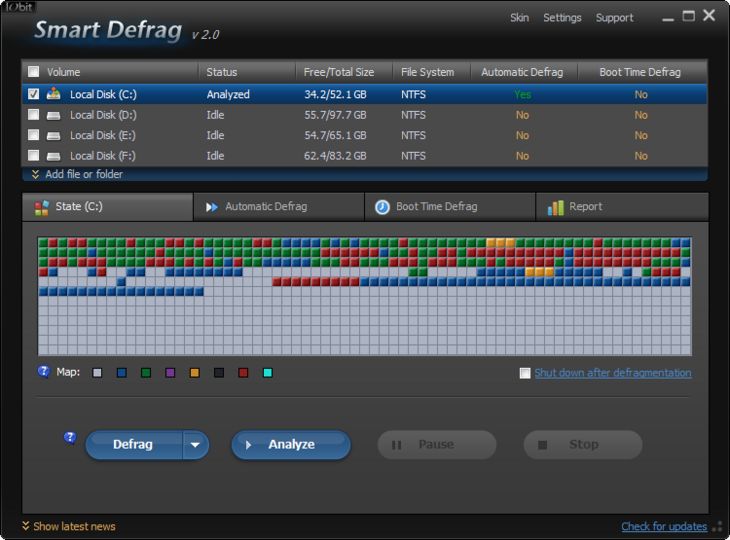Open the Settings menu
Screen dimensions: 730x540
[562, 18]
